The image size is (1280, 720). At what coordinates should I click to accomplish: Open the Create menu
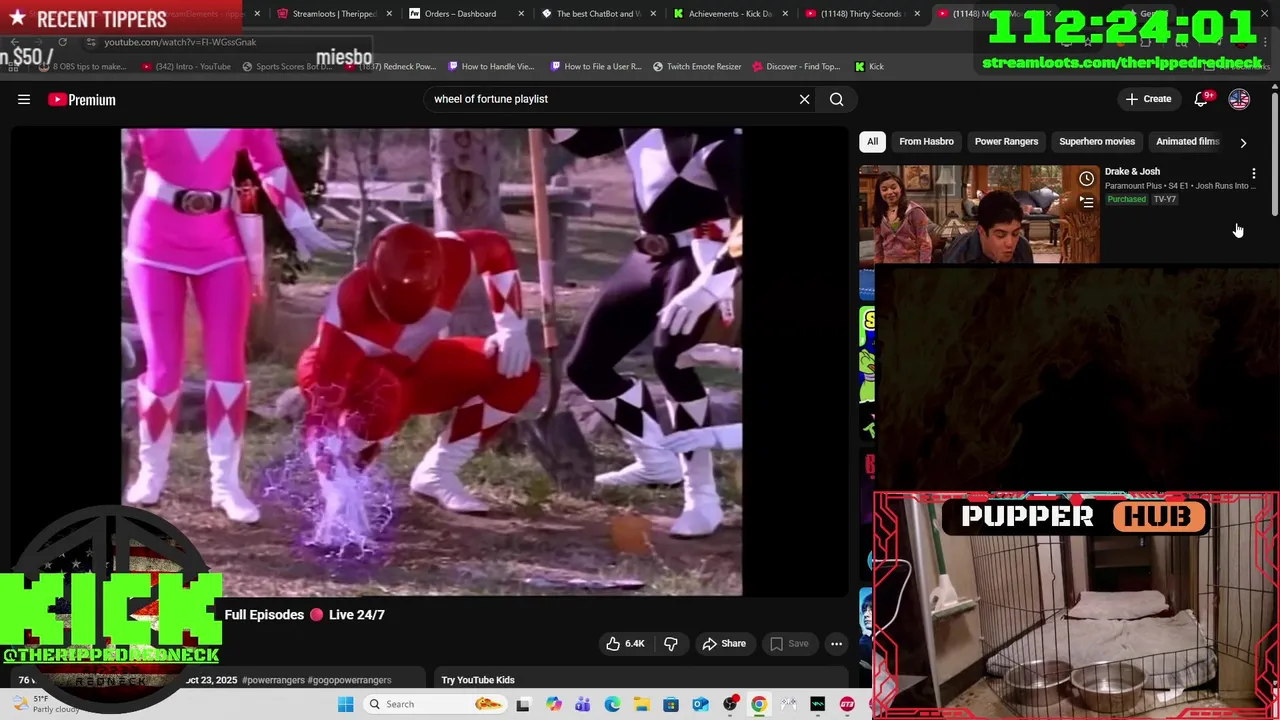[1148, 99]
